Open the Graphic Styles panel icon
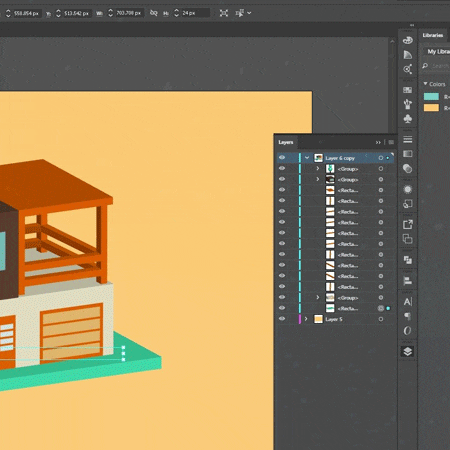The width and height of the screenshot is (450, 450). tap(407, 204)
